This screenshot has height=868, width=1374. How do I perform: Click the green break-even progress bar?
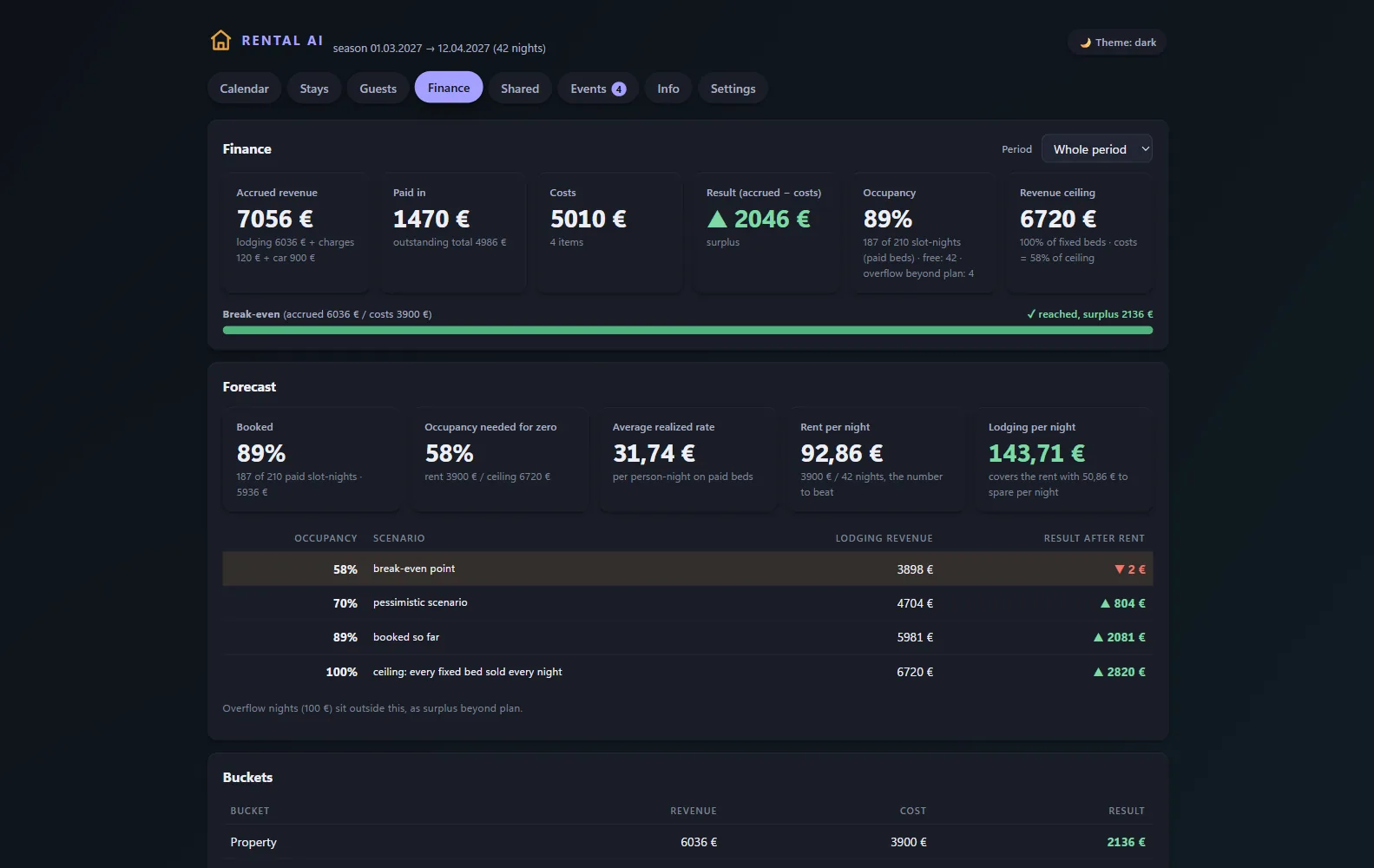[687, 330]
